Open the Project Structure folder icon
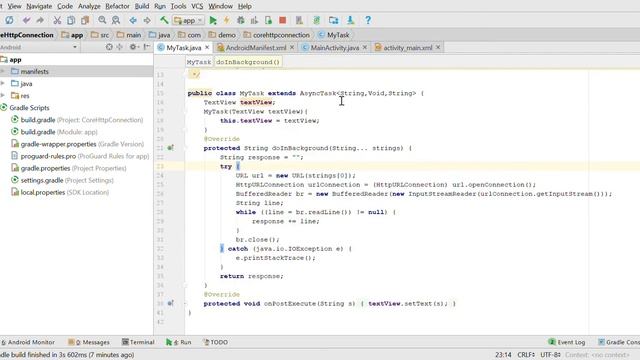Image resolution: width=640 pixels, height=360 pixels. (x=333, y=20)
